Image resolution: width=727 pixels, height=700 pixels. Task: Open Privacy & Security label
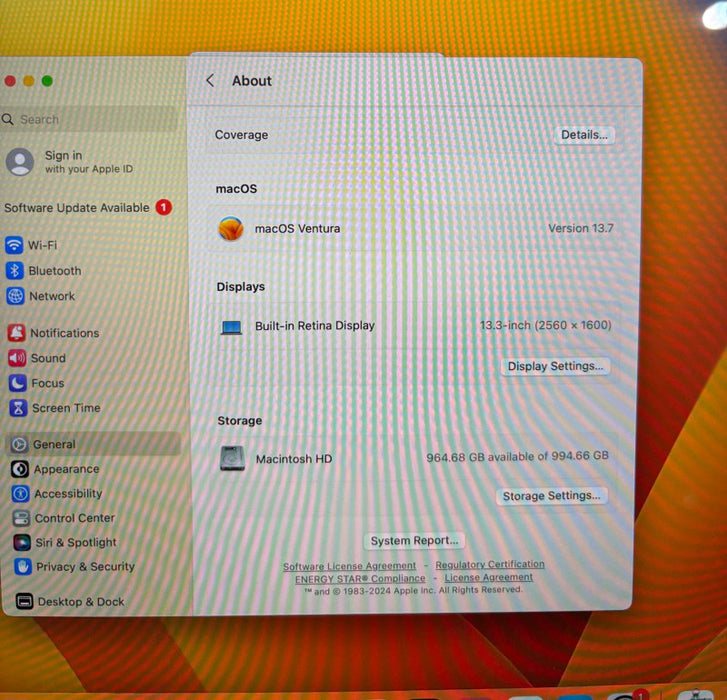point(85,566)
